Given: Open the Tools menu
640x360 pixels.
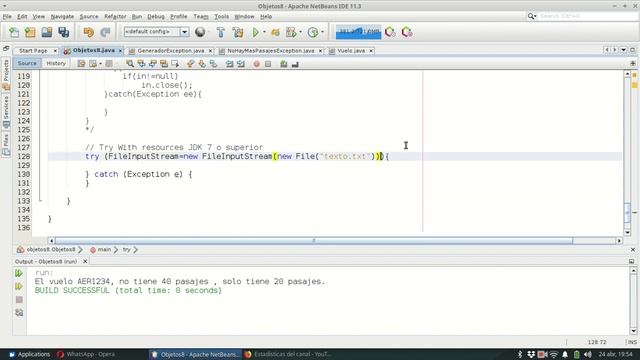Looking at the screenshot, I should pos(222,17).
